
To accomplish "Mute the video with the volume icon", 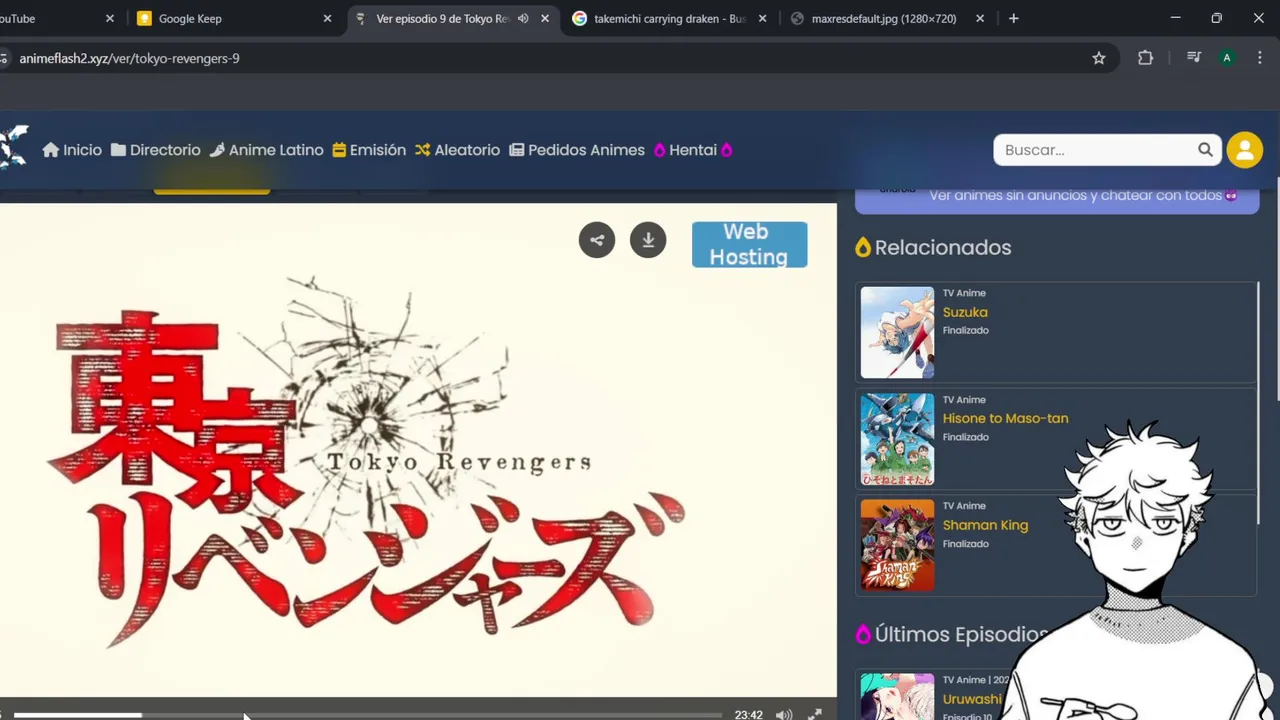I will tap(784, 714).
